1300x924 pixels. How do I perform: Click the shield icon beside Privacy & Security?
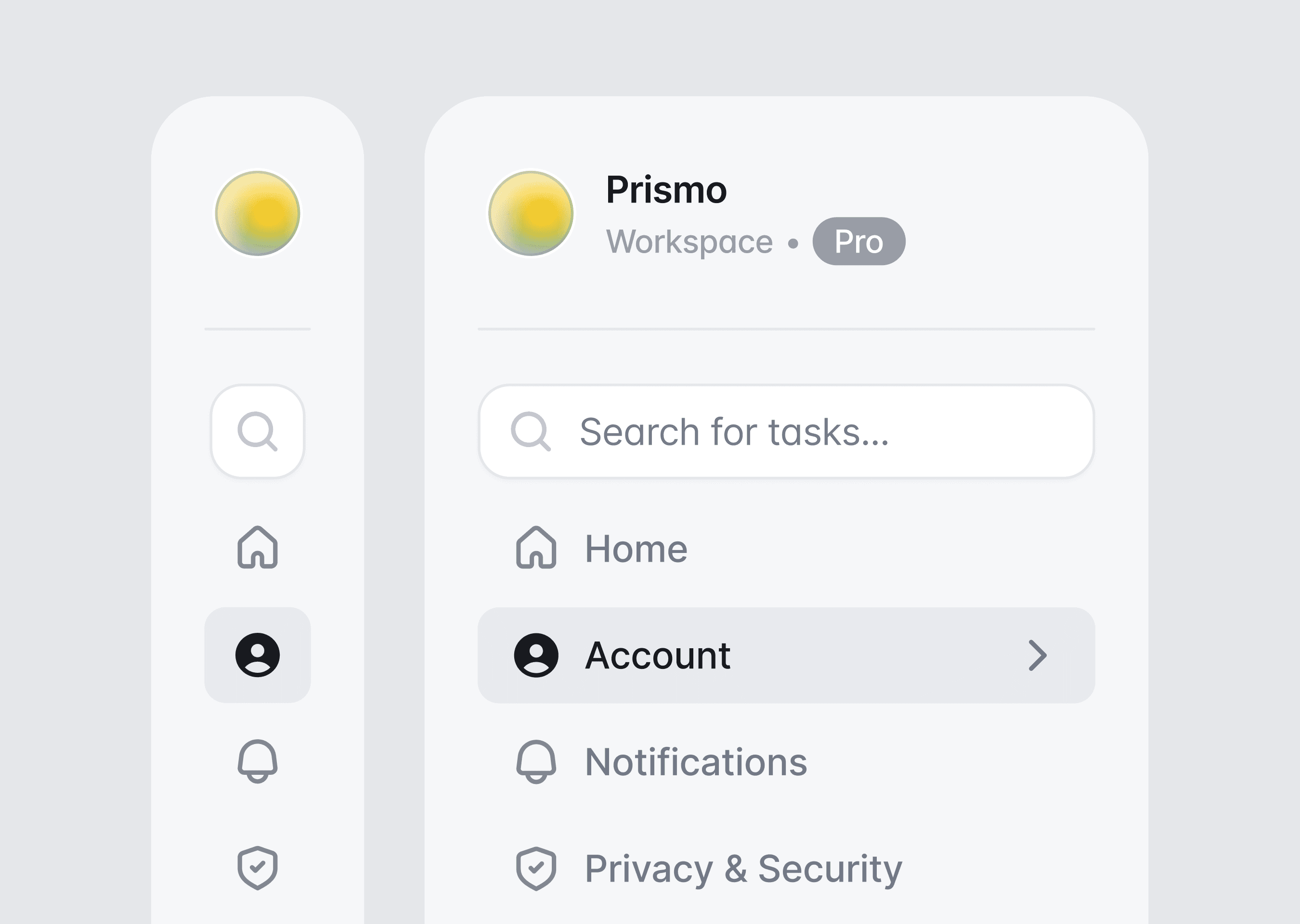(535, 868)
